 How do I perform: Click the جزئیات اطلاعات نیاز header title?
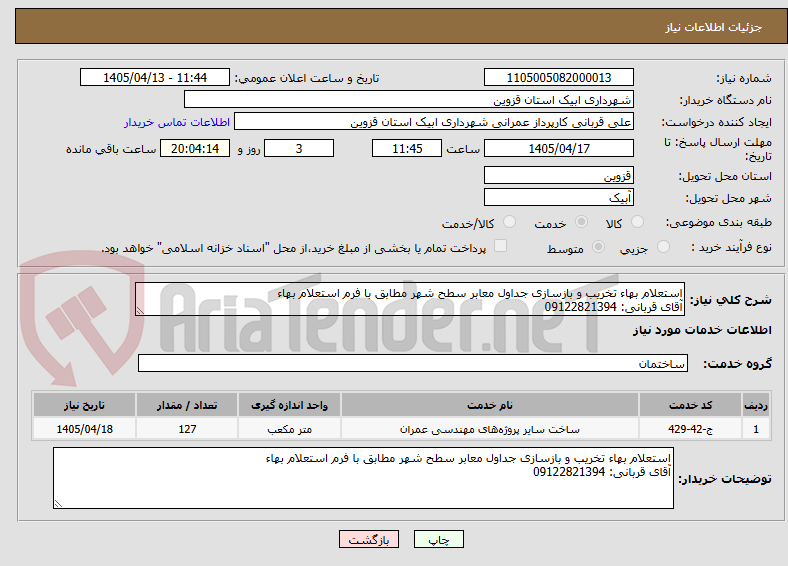(714, 27)
